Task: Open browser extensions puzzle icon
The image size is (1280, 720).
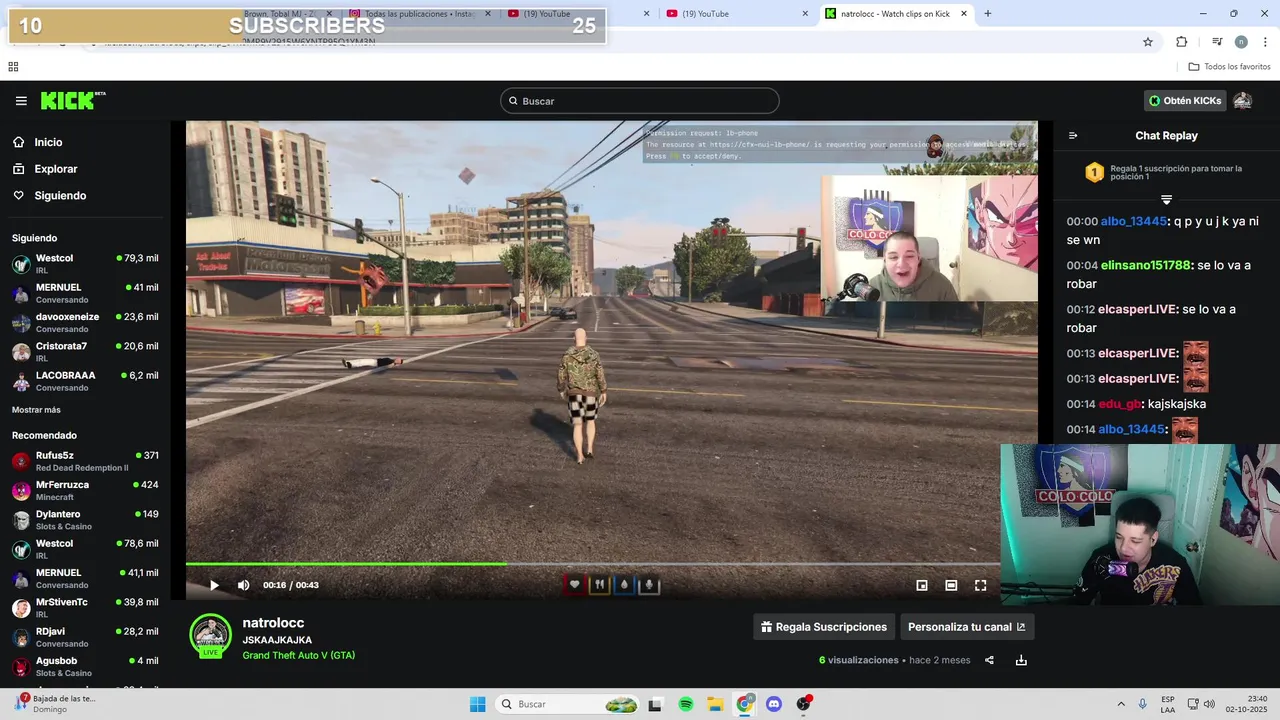Action: tap(1182, 42)
